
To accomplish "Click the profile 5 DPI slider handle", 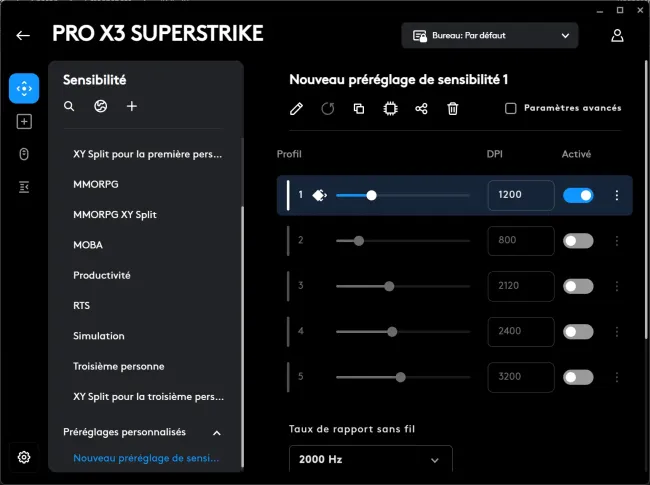I will point(400,377).
